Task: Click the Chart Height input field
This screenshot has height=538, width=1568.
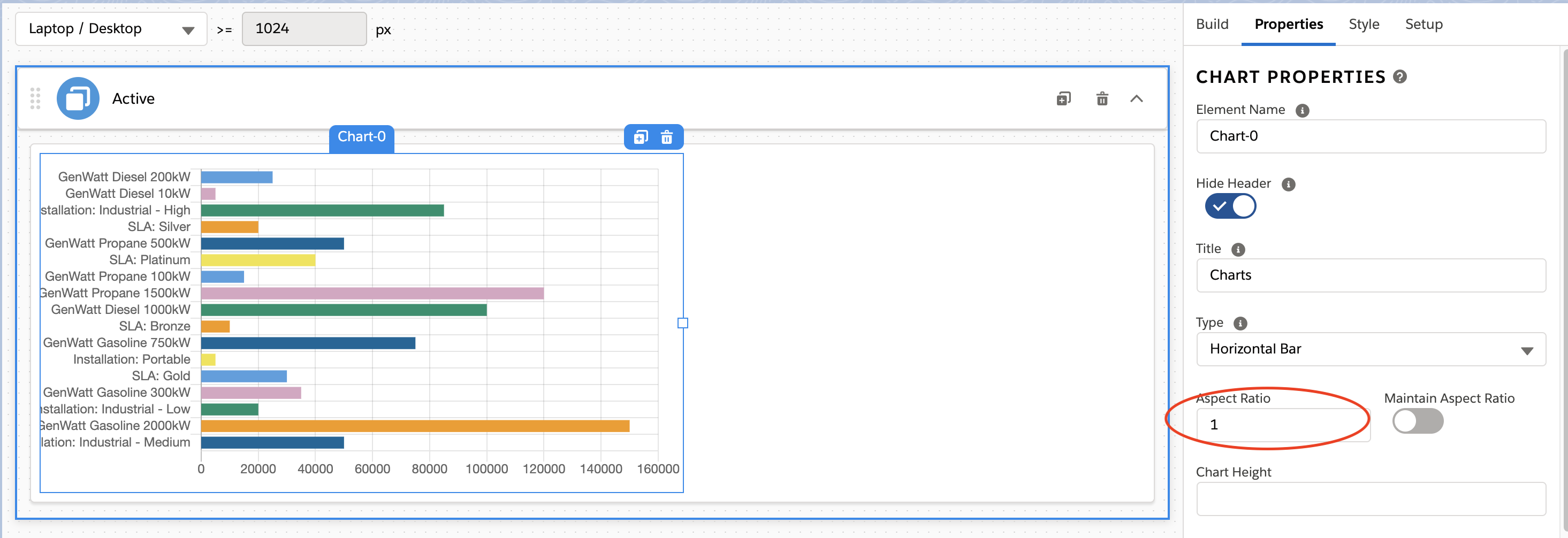Action: coord(1371,499)
